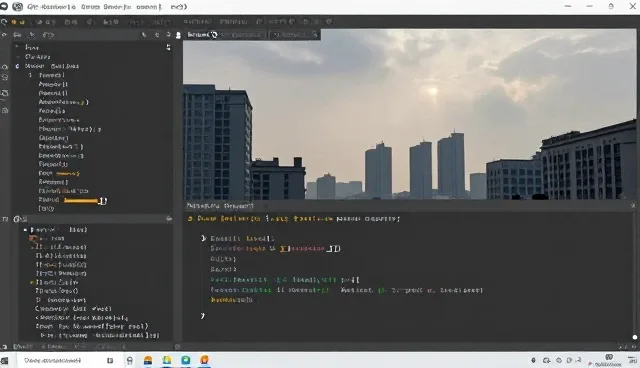Launch the yellow-green app icon in the taskbar
640x368 pixels.
[x=167, y=360]
